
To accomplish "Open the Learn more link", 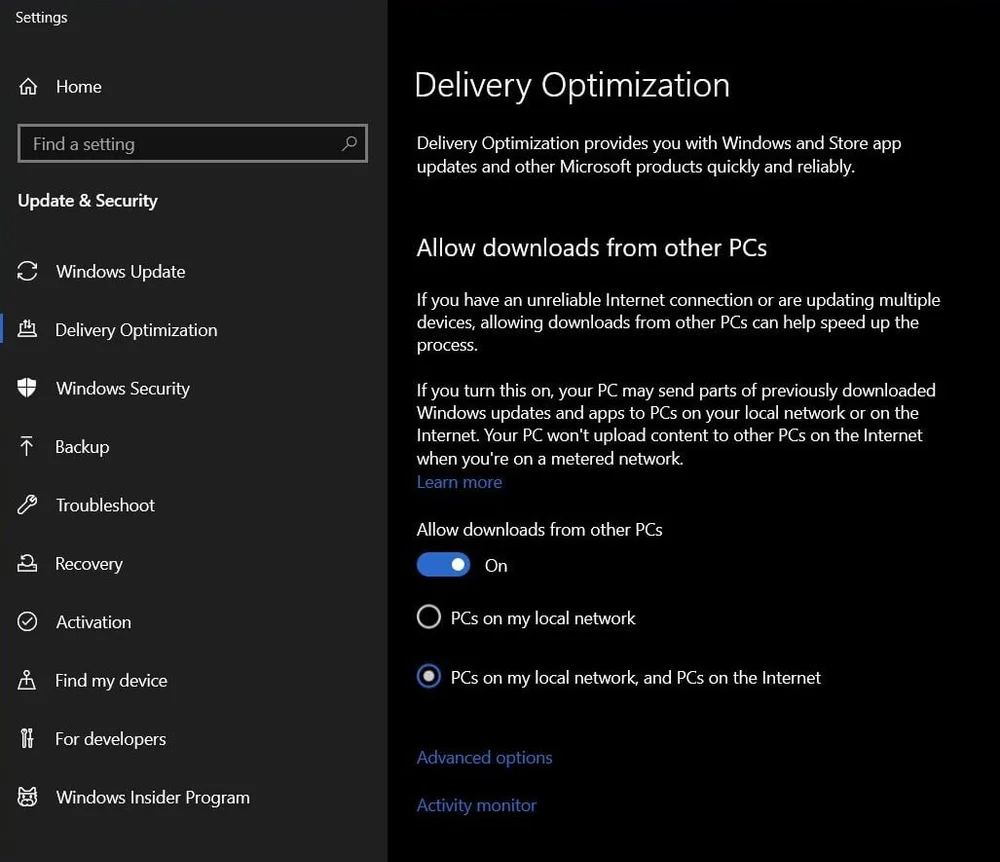I will point(459,482).
